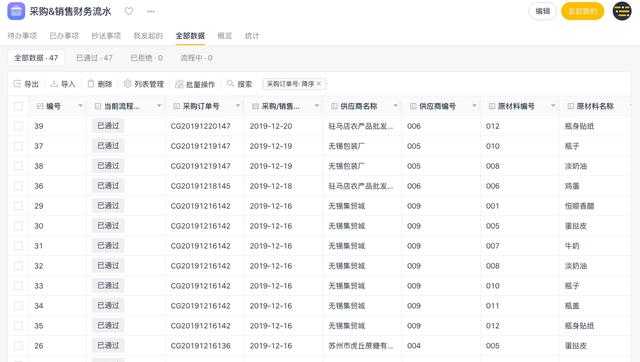Click the yellow 发起新的 button

coord(582,11)
